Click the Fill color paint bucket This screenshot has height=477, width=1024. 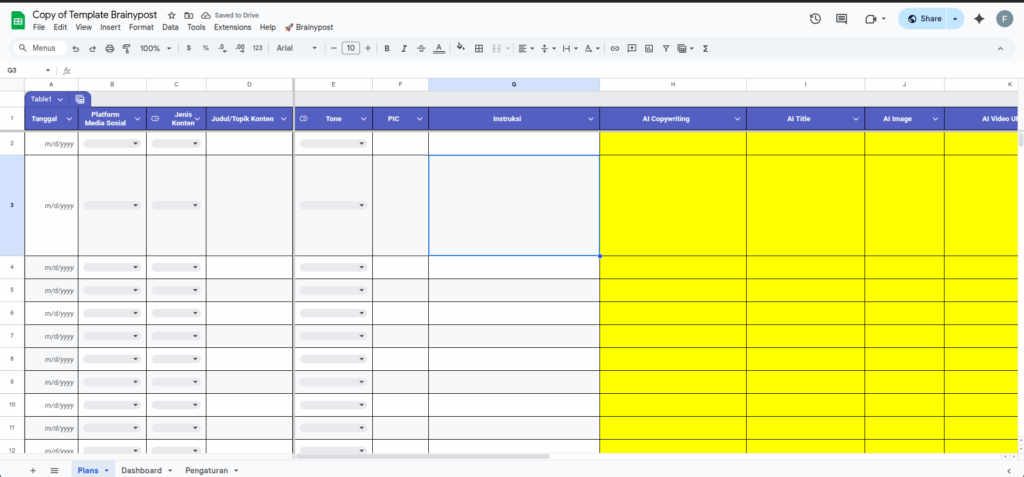pos(460,48)
